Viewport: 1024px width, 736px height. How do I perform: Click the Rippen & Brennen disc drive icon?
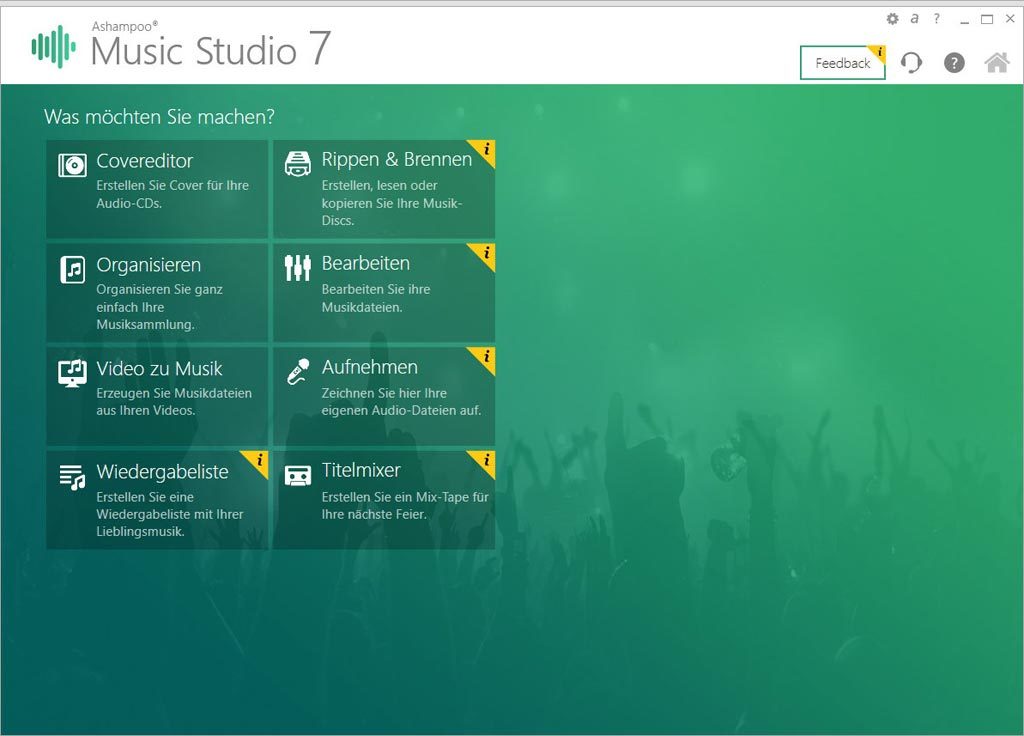click(298, 164)
